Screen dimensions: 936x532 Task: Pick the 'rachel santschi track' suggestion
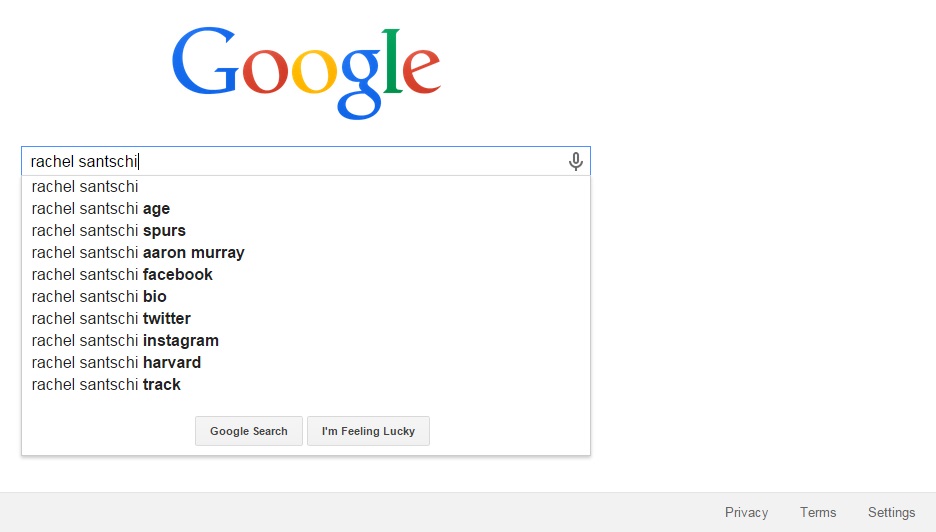[306, 385]
